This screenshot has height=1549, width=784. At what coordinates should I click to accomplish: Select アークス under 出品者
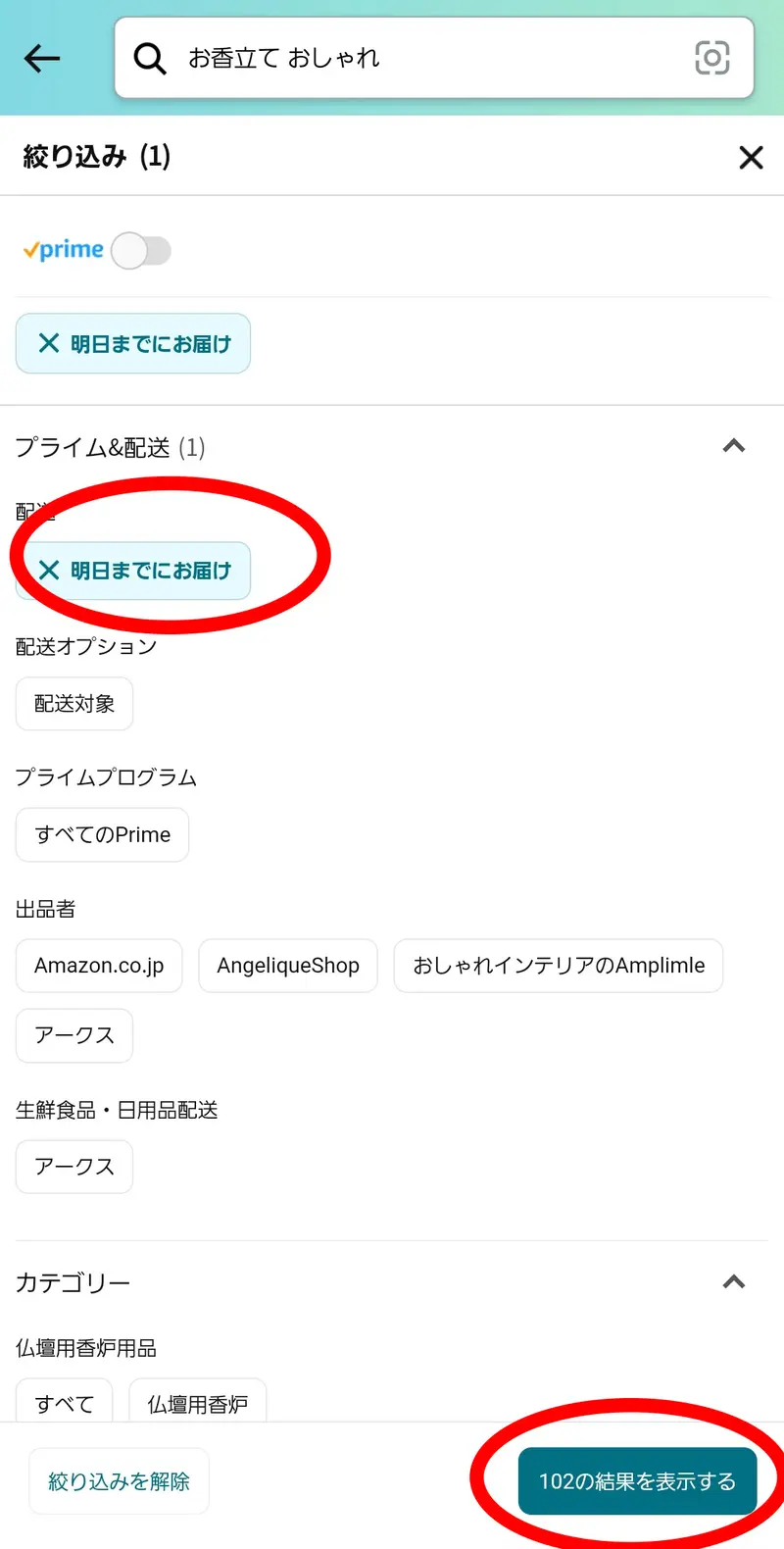click(74, 1035)
